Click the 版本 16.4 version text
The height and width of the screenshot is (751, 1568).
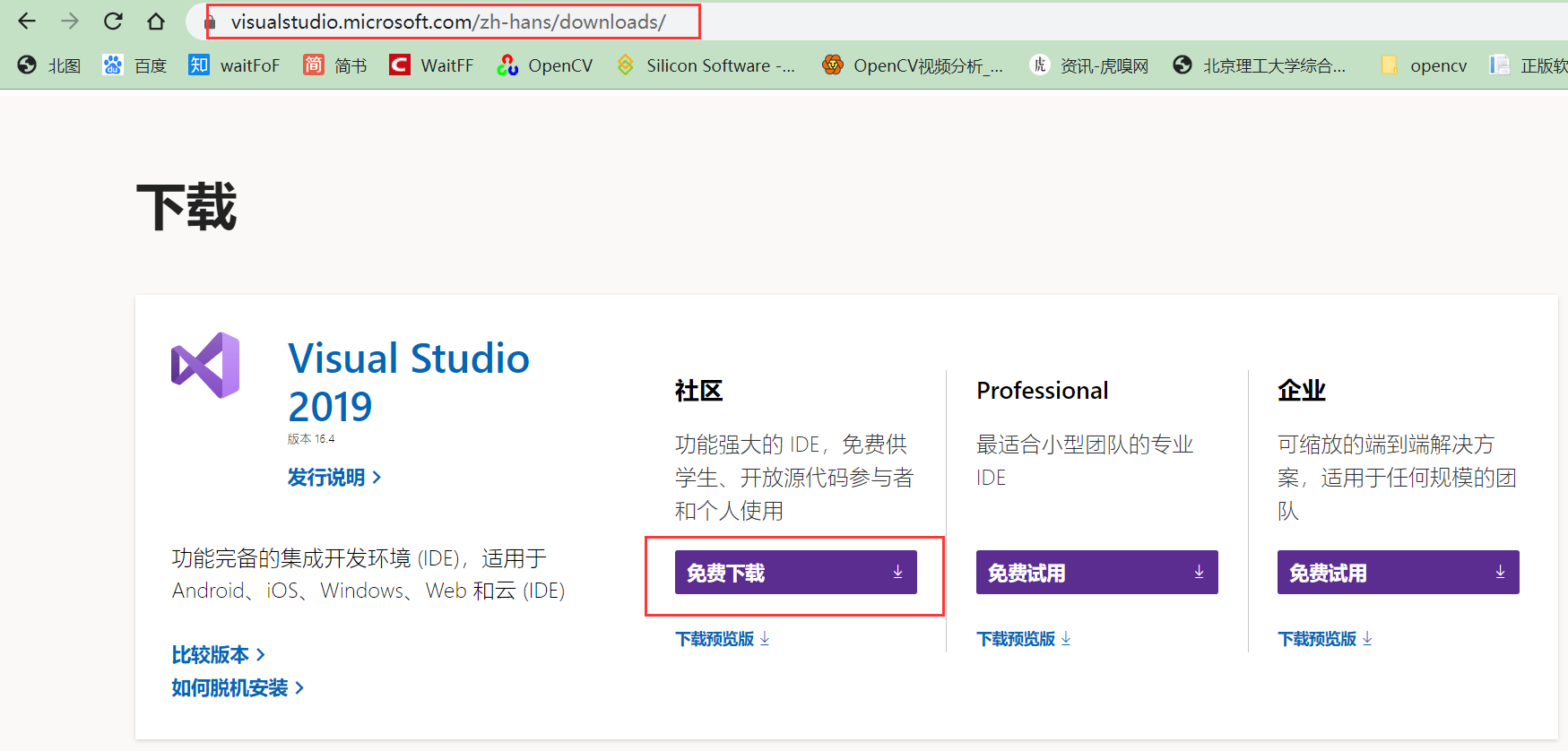click(x=311, y=439)
